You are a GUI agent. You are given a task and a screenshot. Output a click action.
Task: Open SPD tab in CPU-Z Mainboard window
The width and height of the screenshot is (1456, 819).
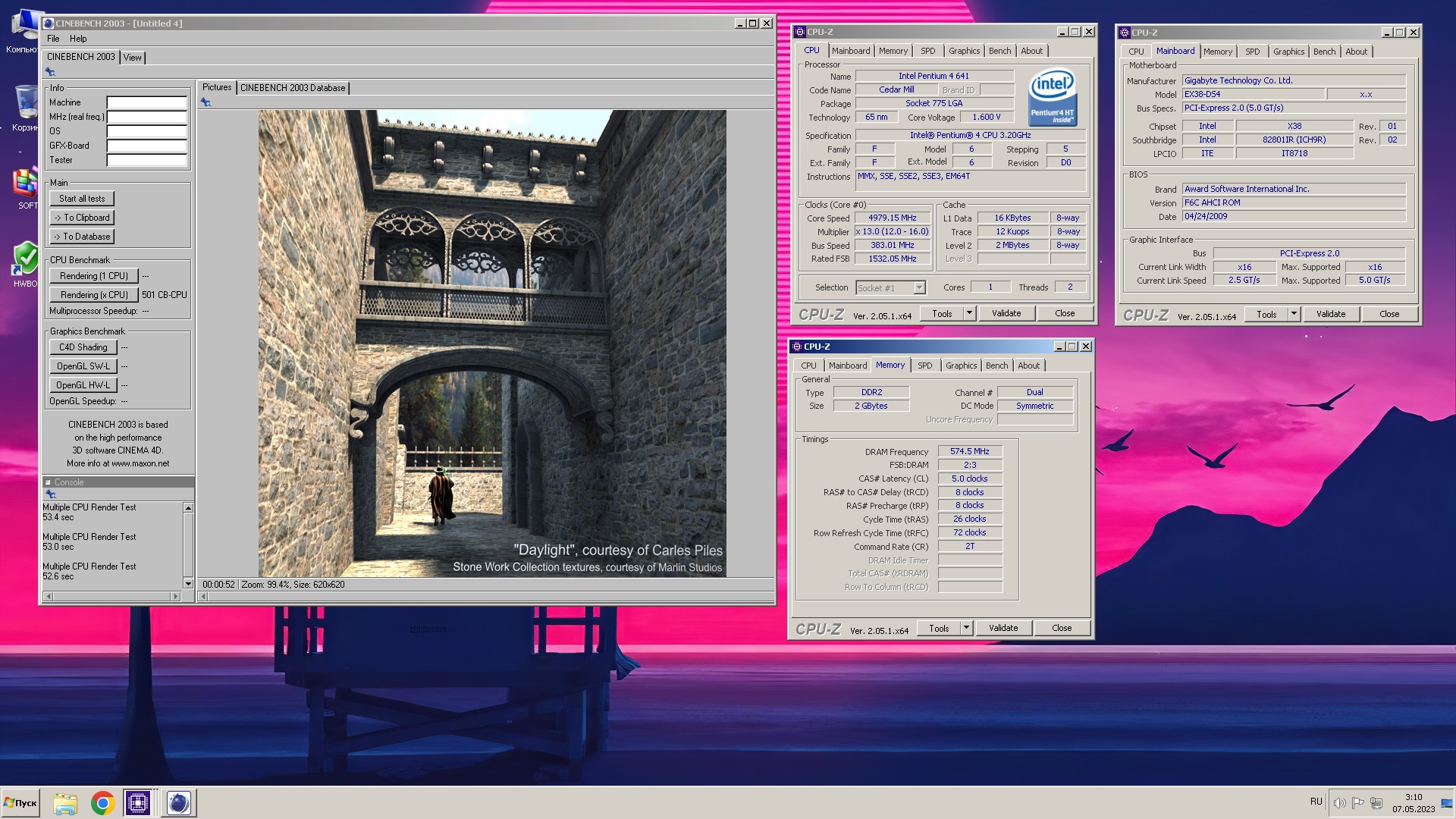pos(1252,52)
